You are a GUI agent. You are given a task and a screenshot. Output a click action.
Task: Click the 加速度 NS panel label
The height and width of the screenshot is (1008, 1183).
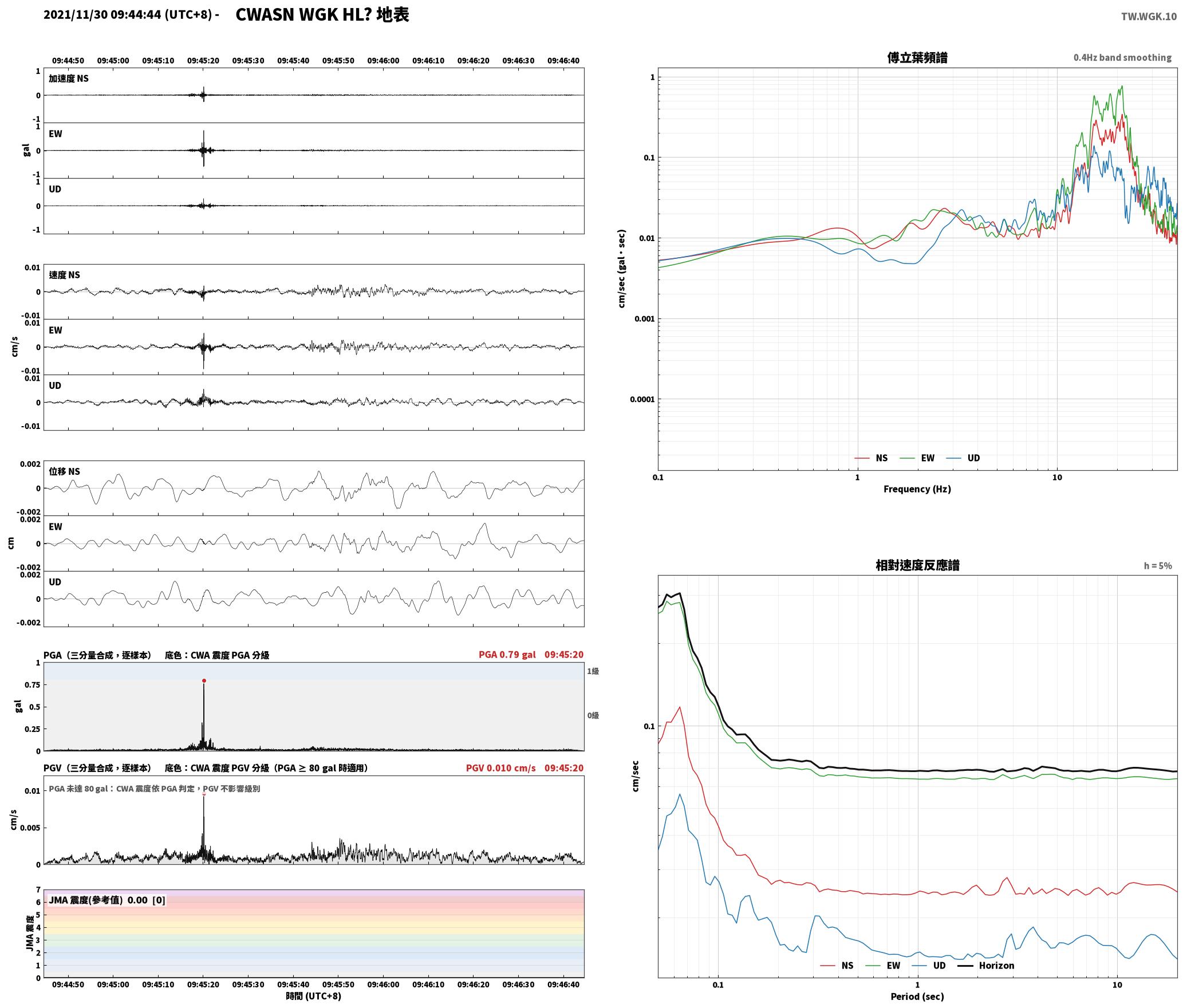click(69, 78)
